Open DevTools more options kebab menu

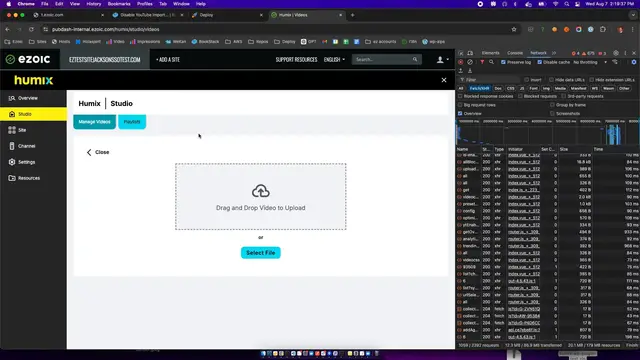point(625,53)
